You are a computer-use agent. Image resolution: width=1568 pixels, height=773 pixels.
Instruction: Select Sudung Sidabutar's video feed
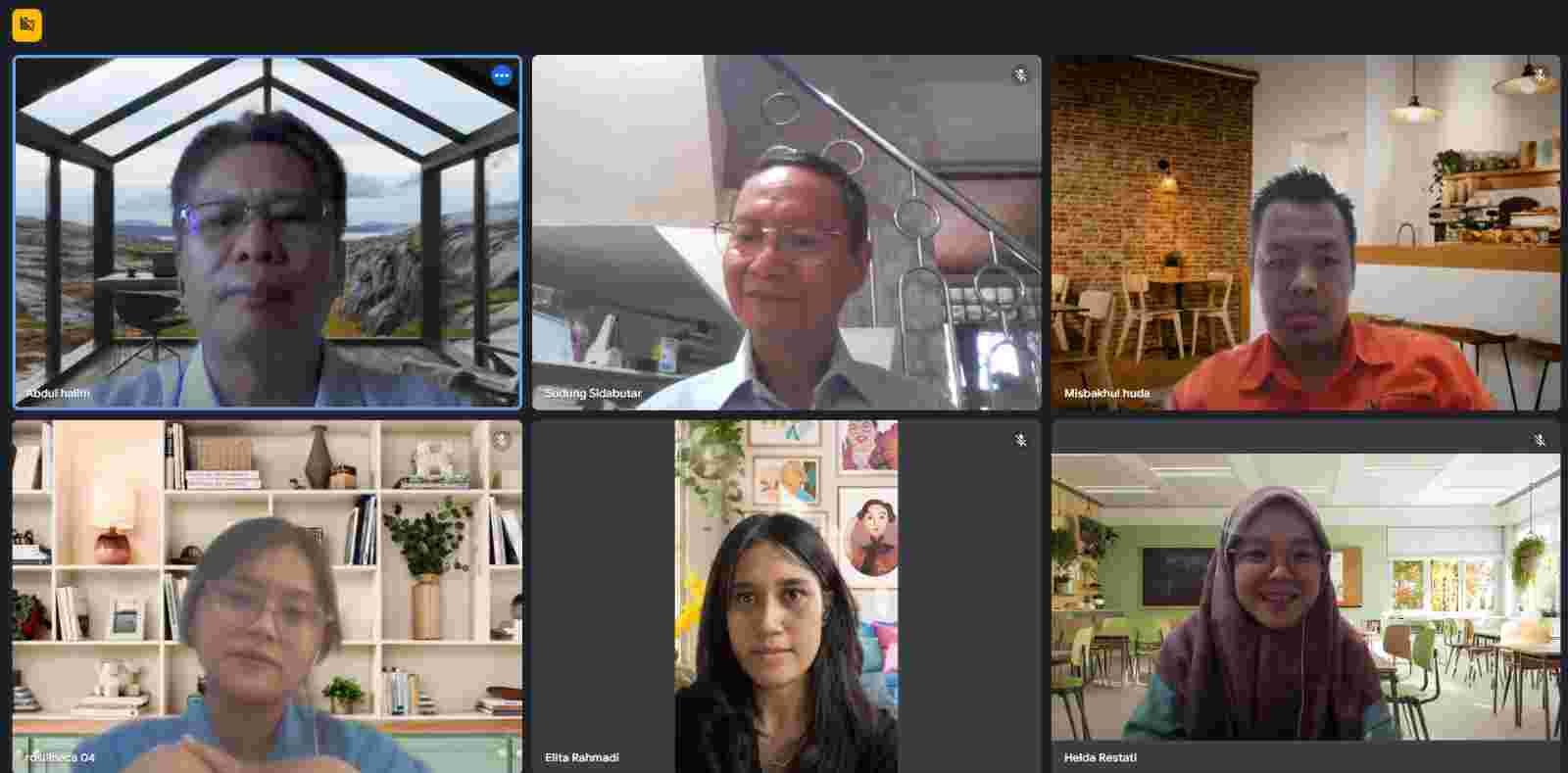pos(786,235)
